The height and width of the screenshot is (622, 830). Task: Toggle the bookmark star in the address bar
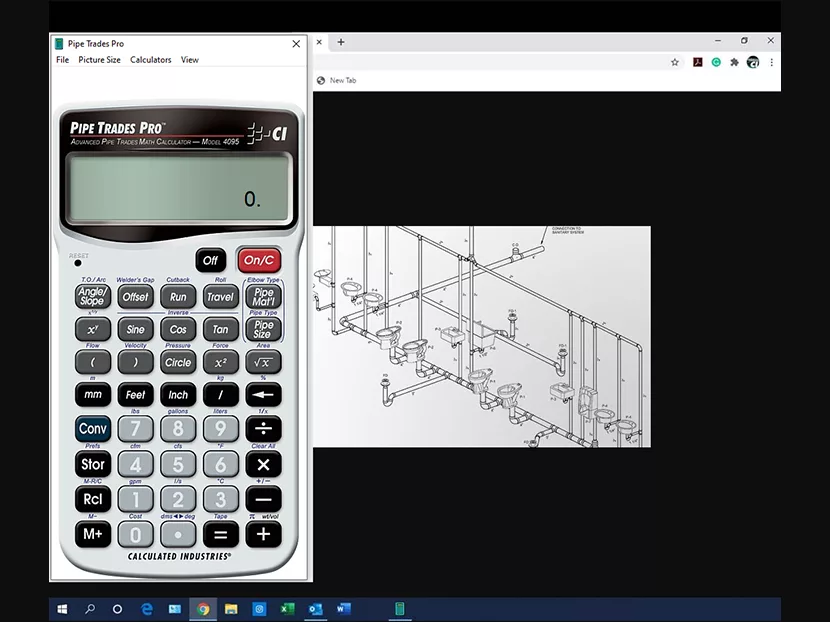pyautogui.click(x=675, y=62)
